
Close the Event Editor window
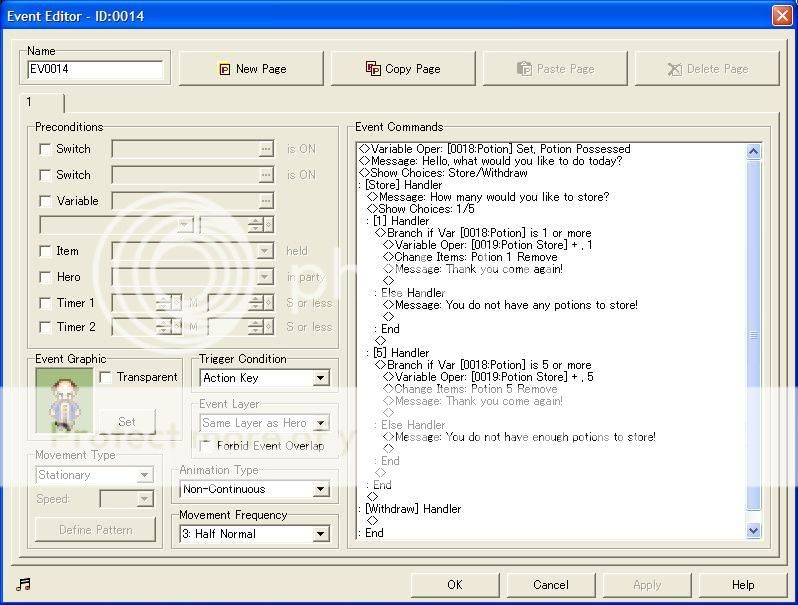click(781, 15)
